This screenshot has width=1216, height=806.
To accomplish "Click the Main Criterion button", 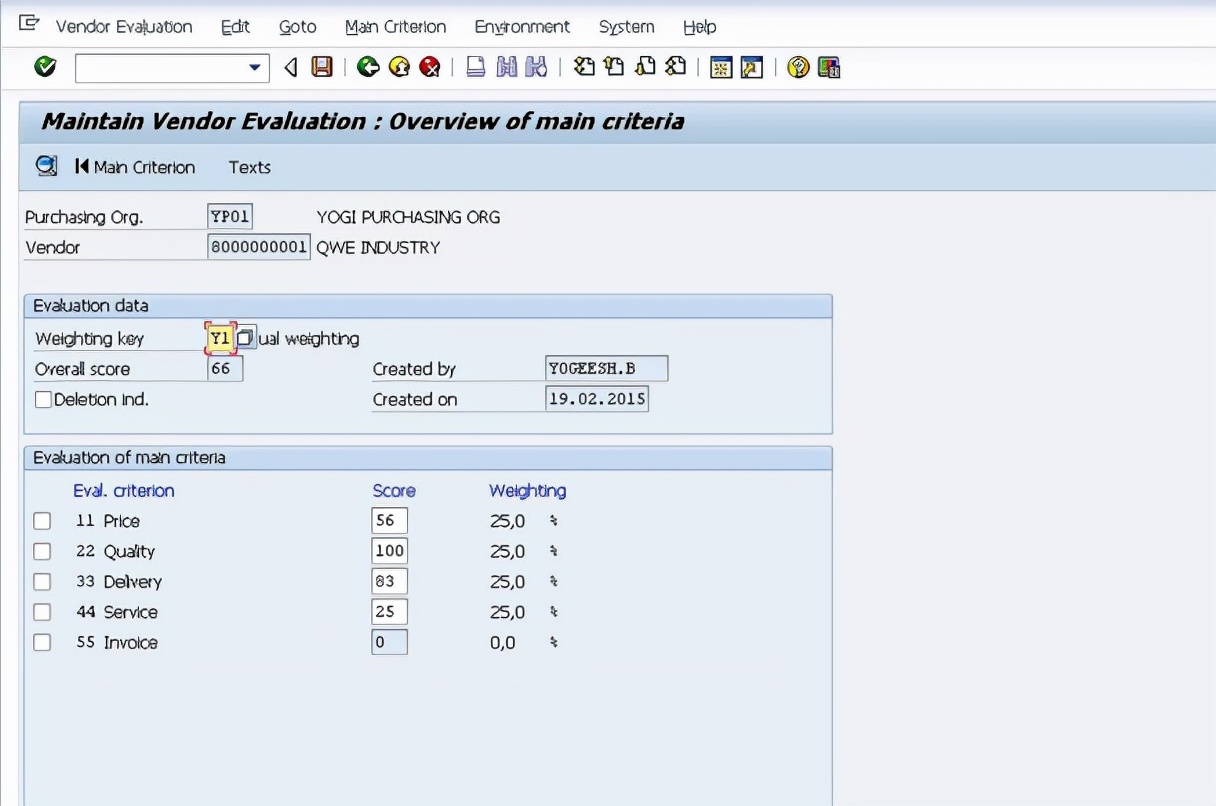I will 135,167.
